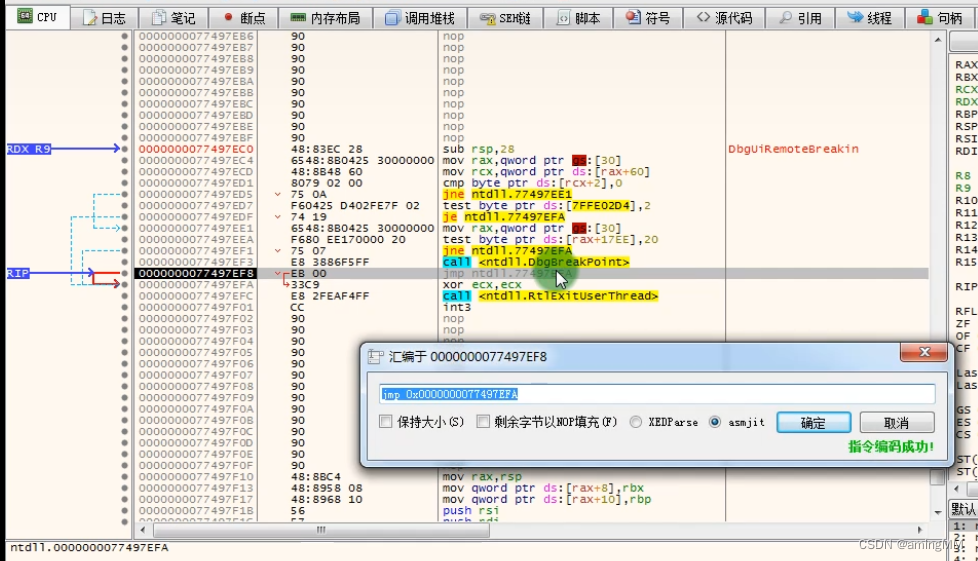Open the 线程 threads tab

point(869,18)
